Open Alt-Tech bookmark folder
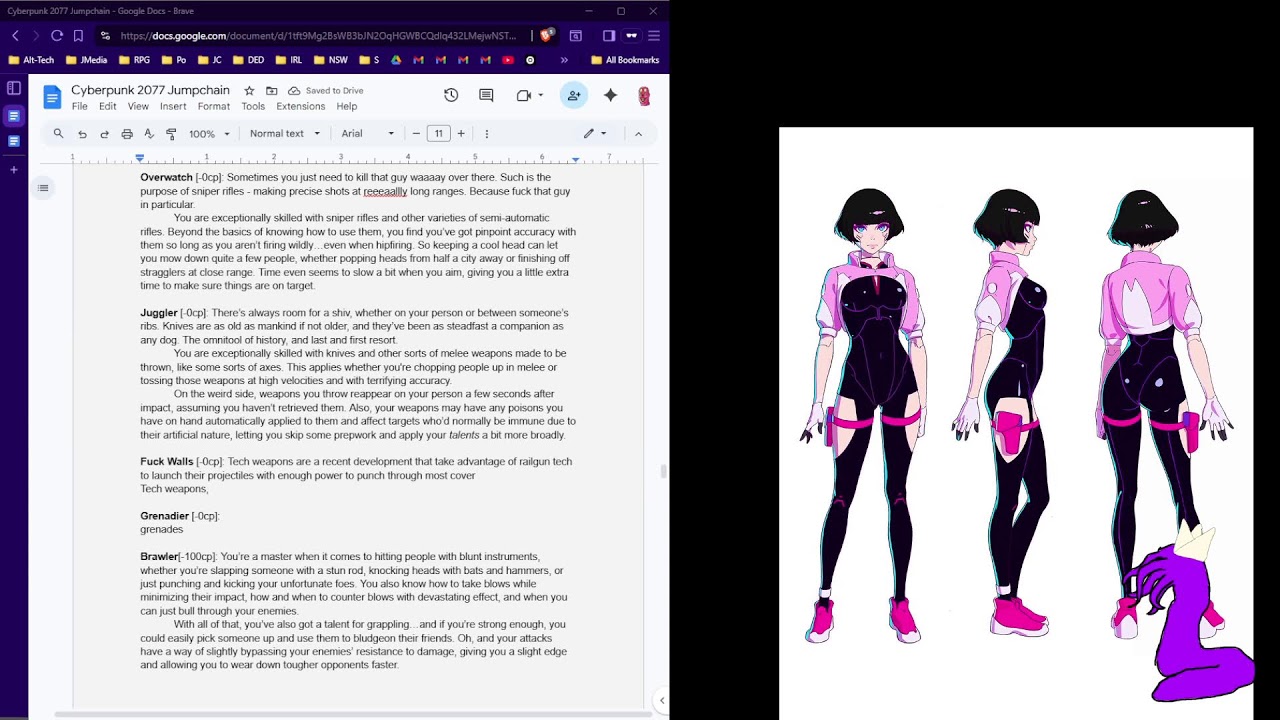Image resolution: width=1280 pixels, height=720 pixels. coord(31,60)
